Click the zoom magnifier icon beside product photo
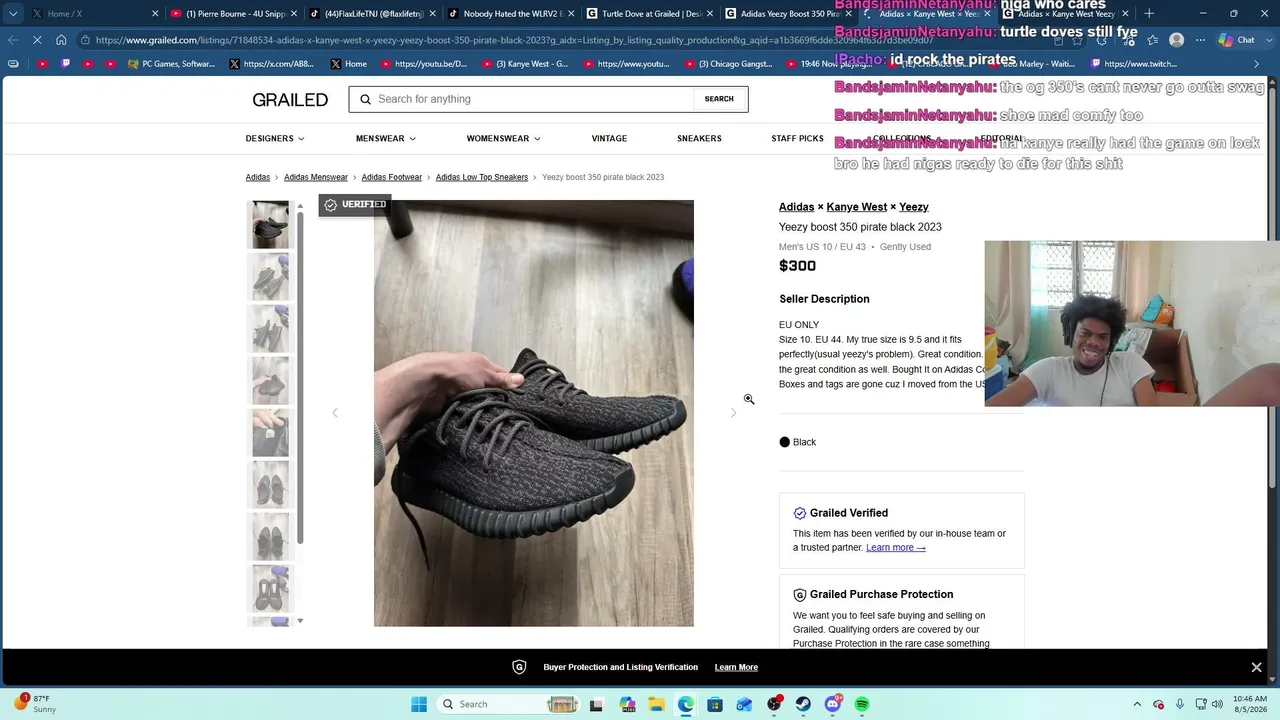Image resolution: width=1280 pixels, height=720 pixels. (748, 400)
